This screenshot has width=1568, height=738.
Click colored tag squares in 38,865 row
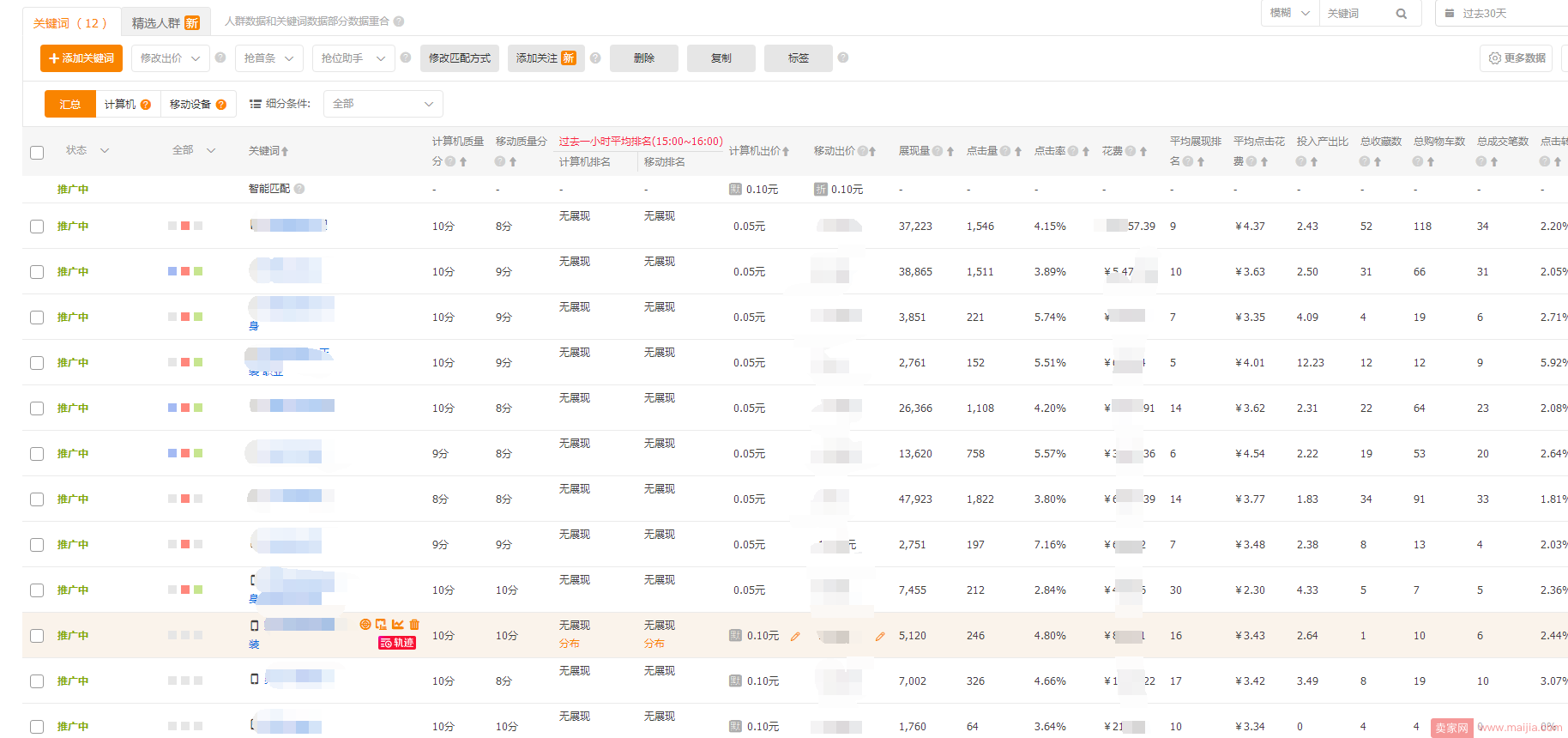(x=185, y=271)
